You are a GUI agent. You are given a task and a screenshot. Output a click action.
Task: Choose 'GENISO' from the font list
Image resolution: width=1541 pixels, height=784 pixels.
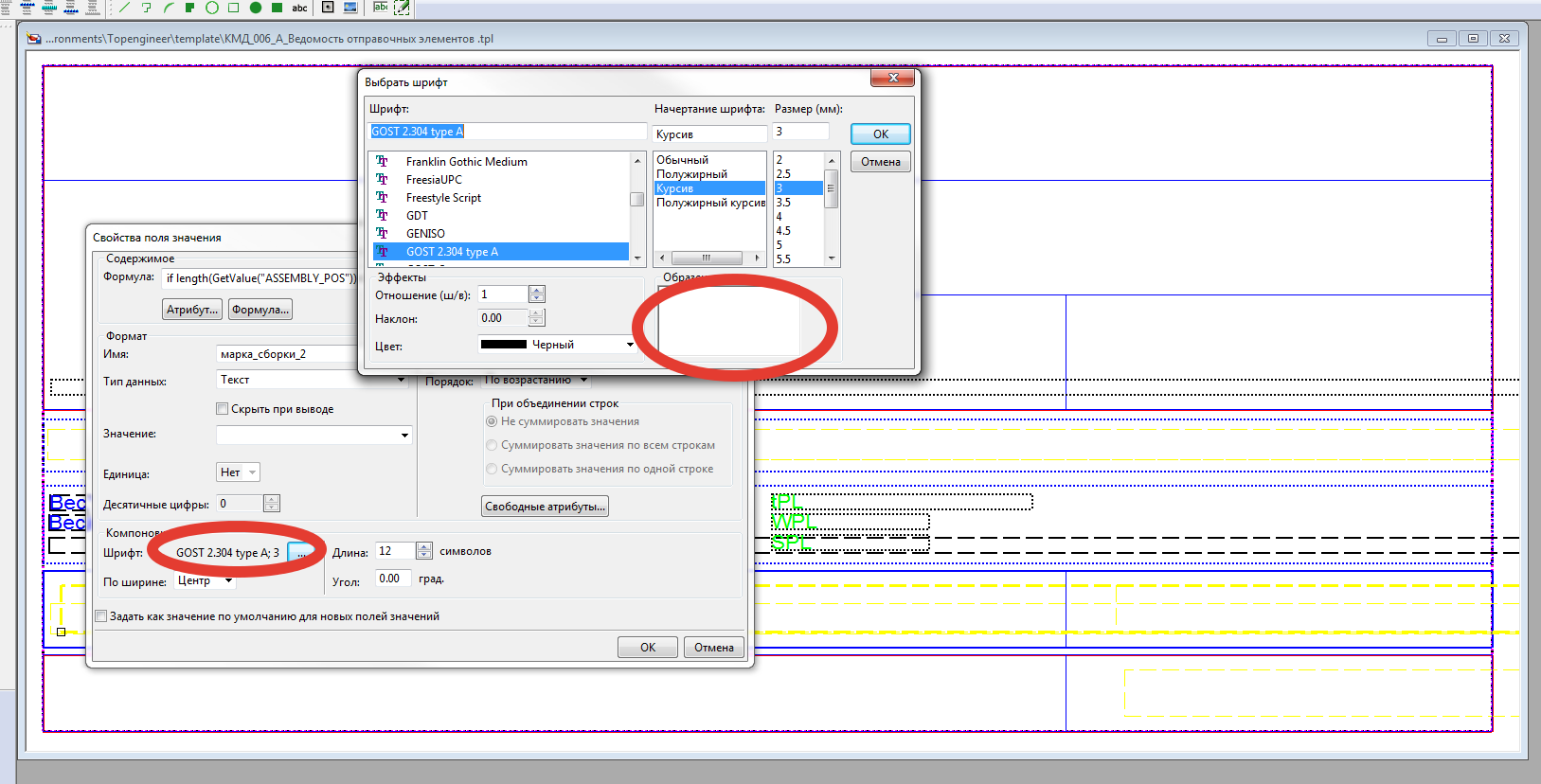coord(425,234)
